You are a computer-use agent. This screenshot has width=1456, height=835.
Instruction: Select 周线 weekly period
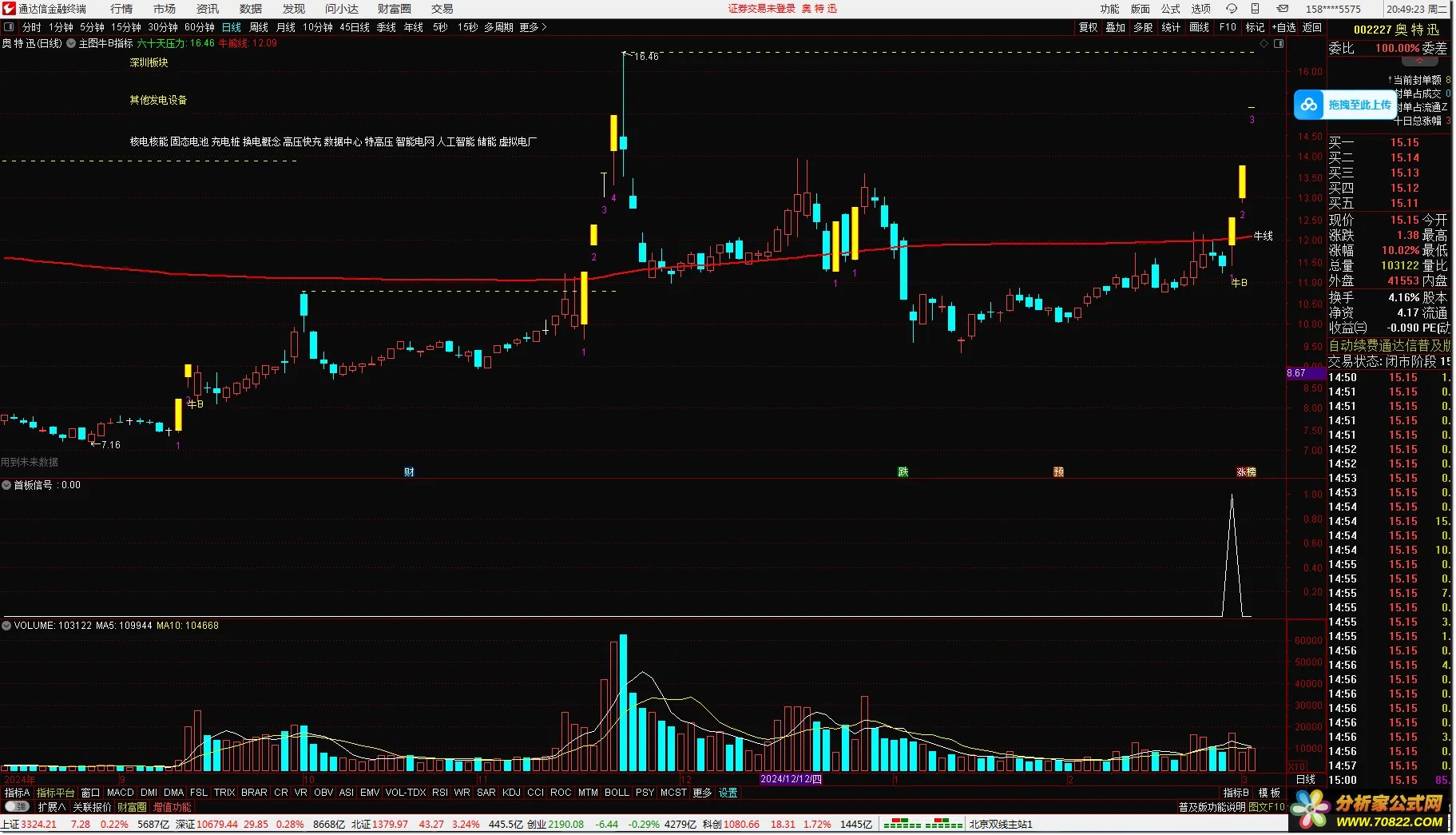coord(259,27)
